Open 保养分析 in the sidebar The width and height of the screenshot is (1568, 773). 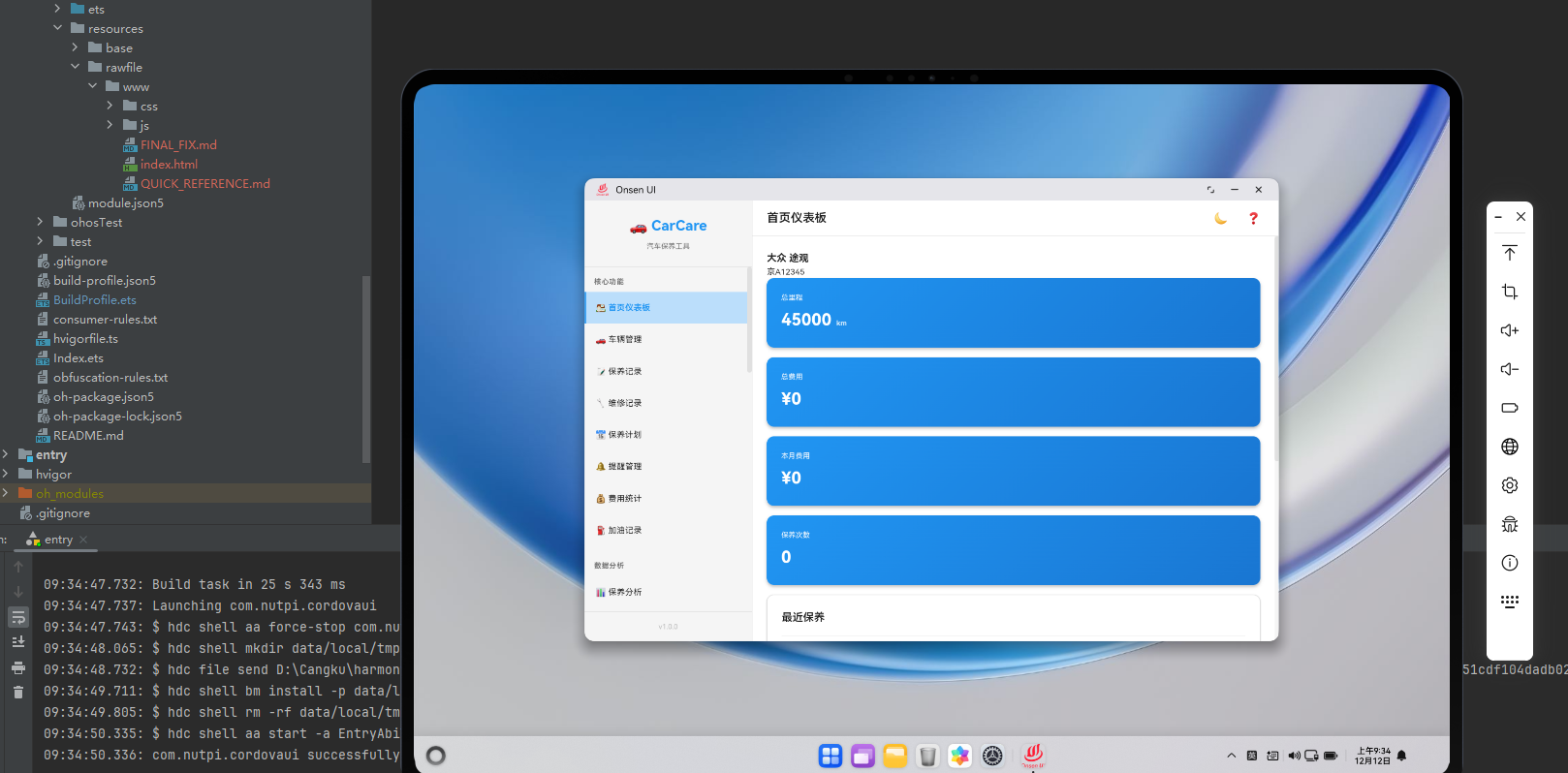[666, 592]
